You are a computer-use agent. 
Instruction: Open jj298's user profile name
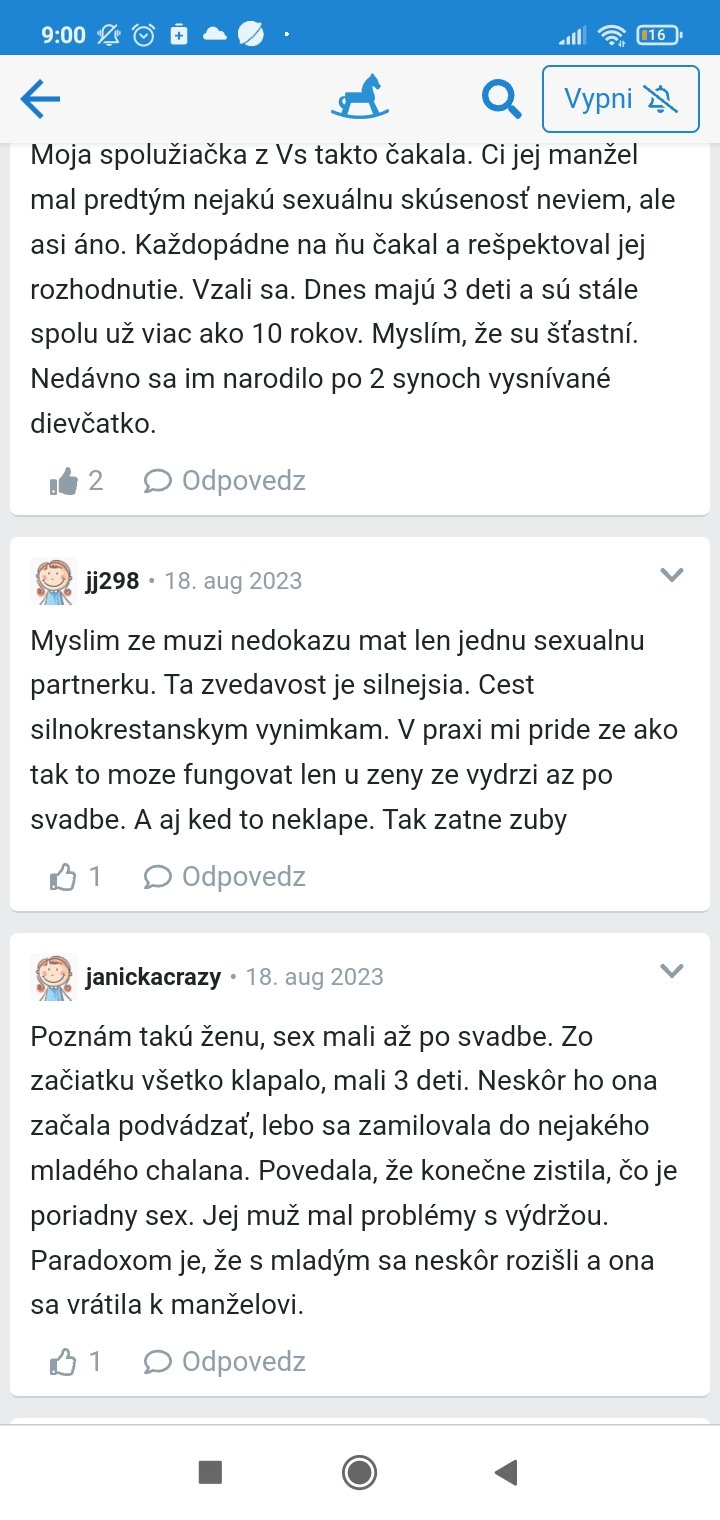[112, 581]
